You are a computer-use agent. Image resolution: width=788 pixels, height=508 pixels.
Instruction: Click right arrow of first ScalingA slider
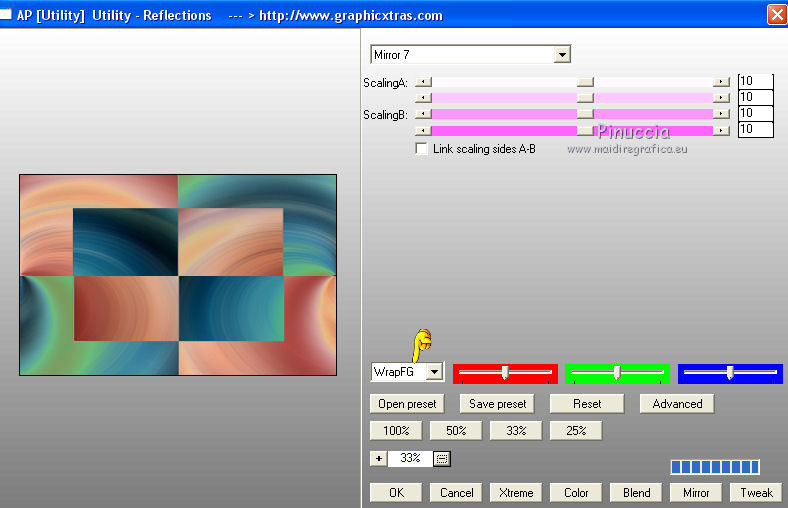click(x=721, y=82)
